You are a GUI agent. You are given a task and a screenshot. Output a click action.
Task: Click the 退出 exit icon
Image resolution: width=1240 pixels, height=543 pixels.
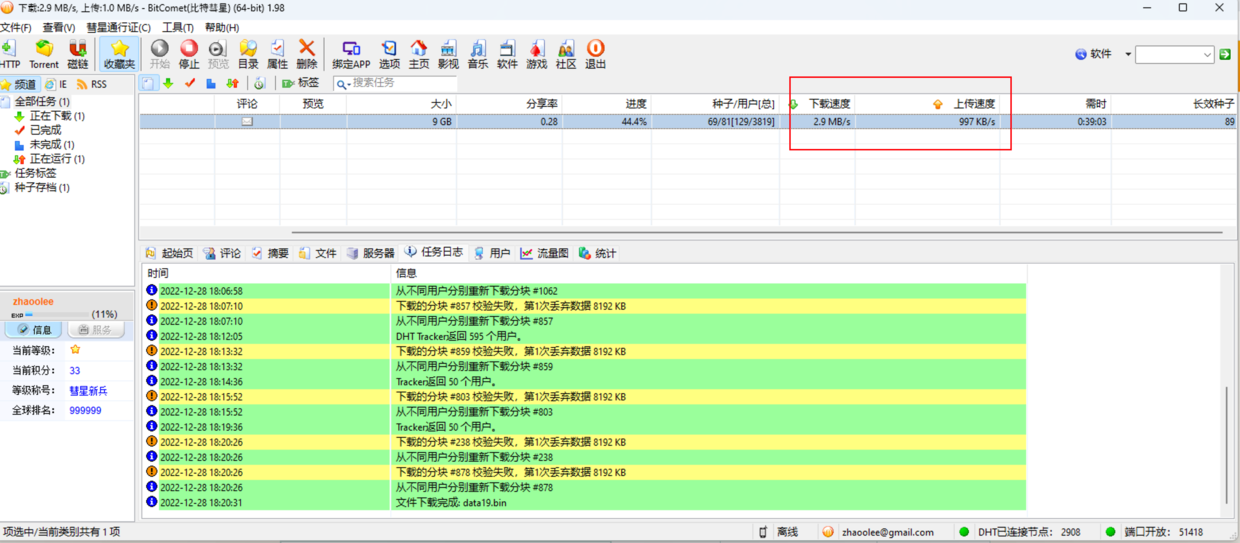[595, 54]
